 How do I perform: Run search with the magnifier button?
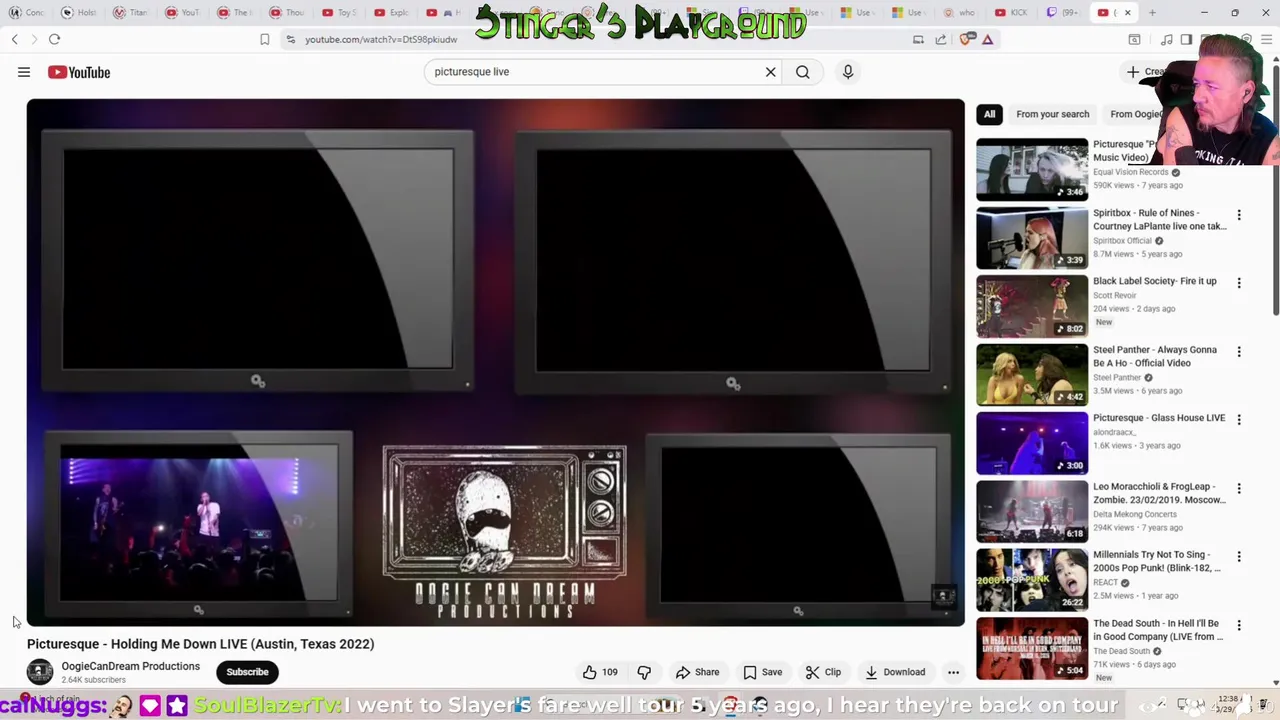802,72
